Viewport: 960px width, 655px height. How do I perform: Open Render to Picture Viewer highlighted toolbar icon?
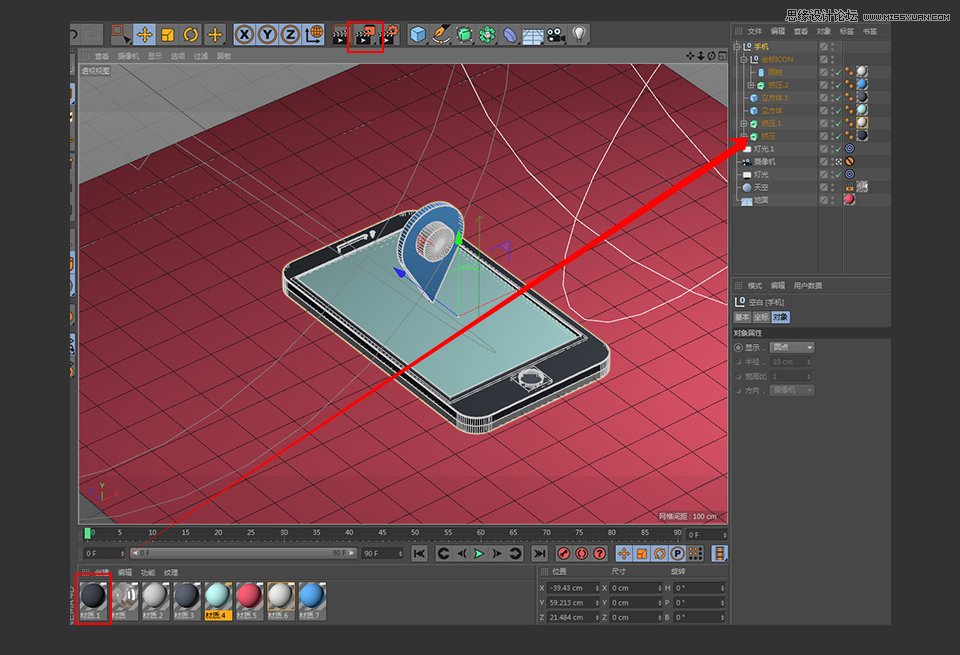pos(364,35)
